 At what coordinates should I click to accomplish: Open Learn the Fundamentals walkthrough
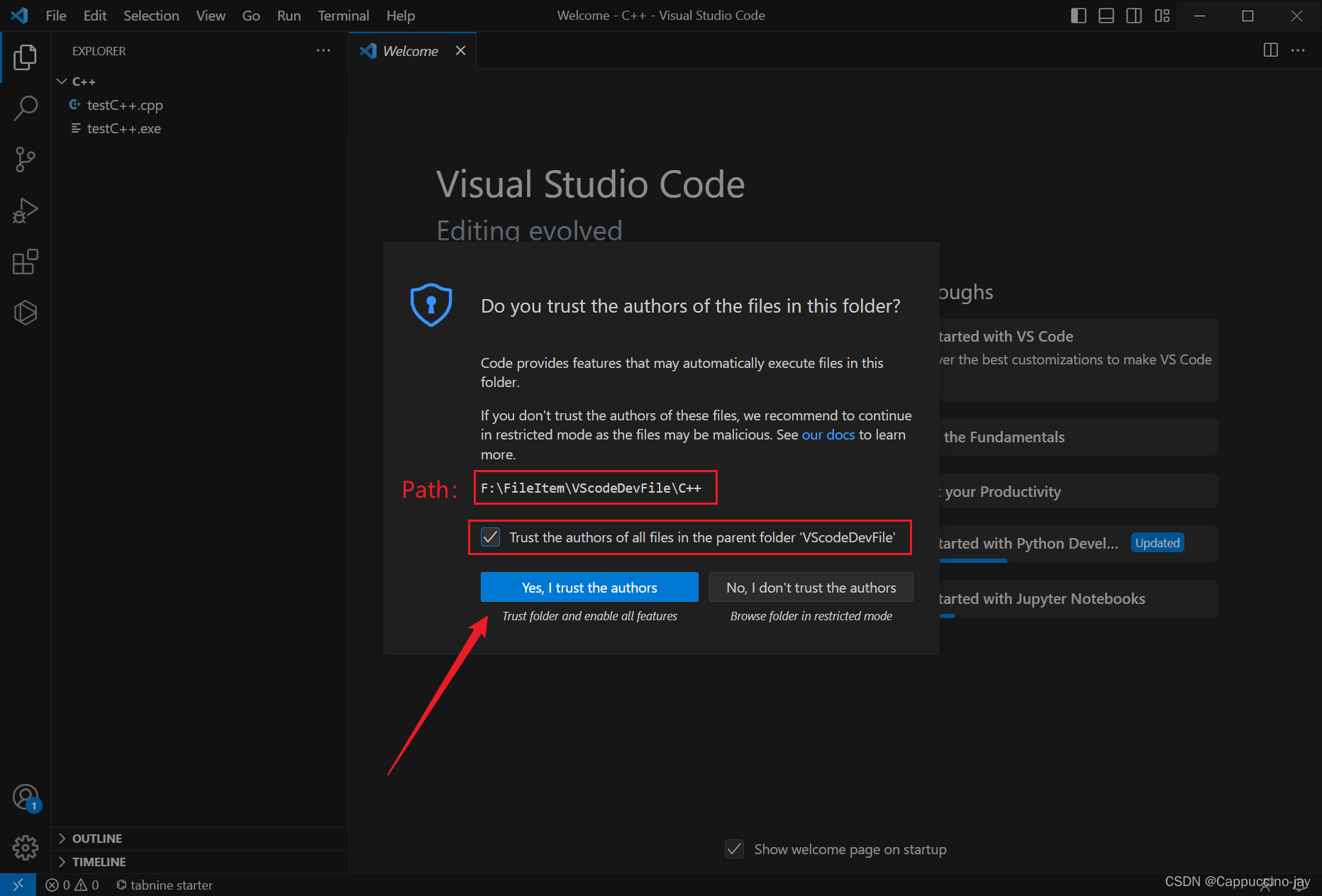[1078, 437]
